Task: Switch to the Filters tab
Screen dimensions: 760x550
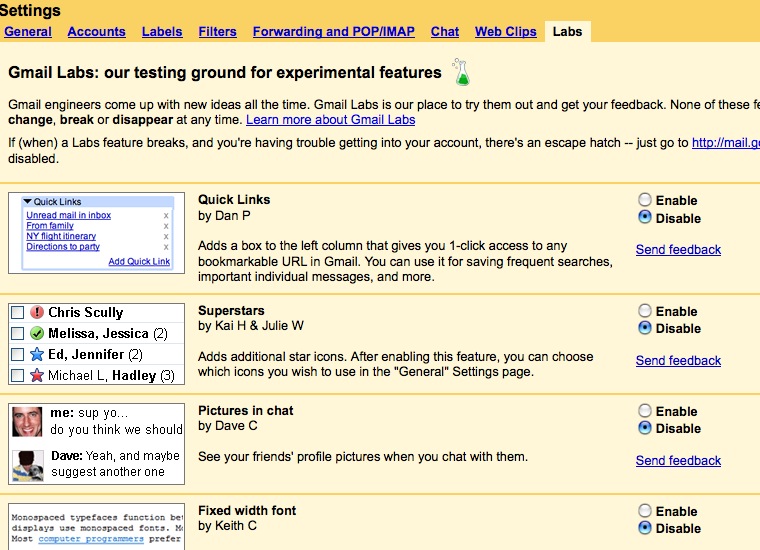Action: pos(218,31)
